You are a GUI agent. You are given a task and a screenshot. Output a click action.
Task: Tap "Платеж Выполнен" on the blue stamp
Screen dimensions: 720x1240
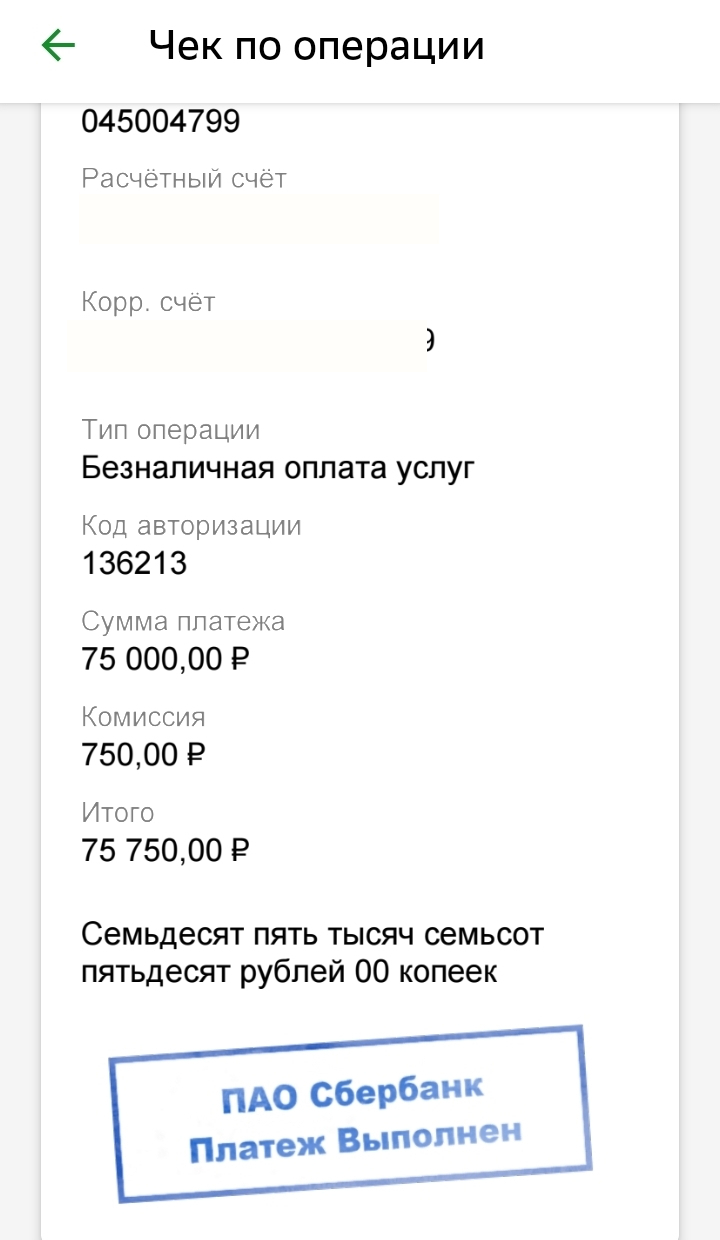pyautogui.click(x=355, y=1141)
